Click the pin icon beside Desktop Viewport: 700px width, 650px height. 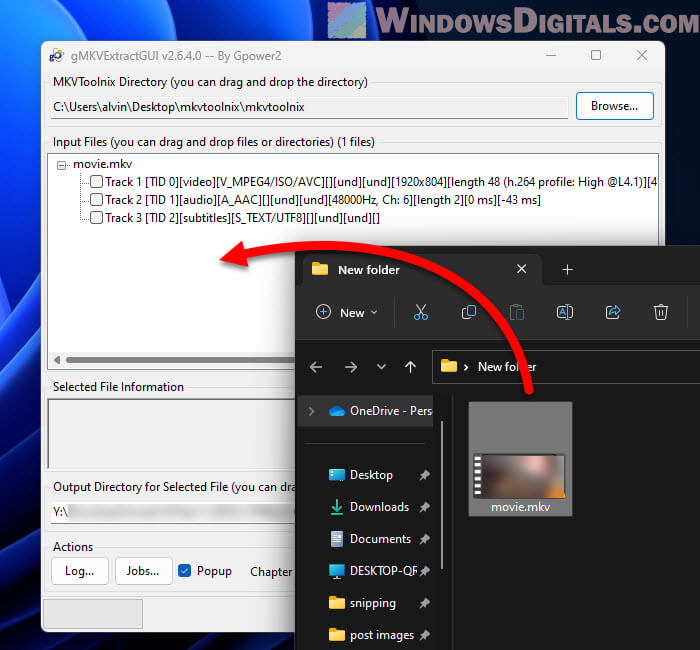point(425,475)
